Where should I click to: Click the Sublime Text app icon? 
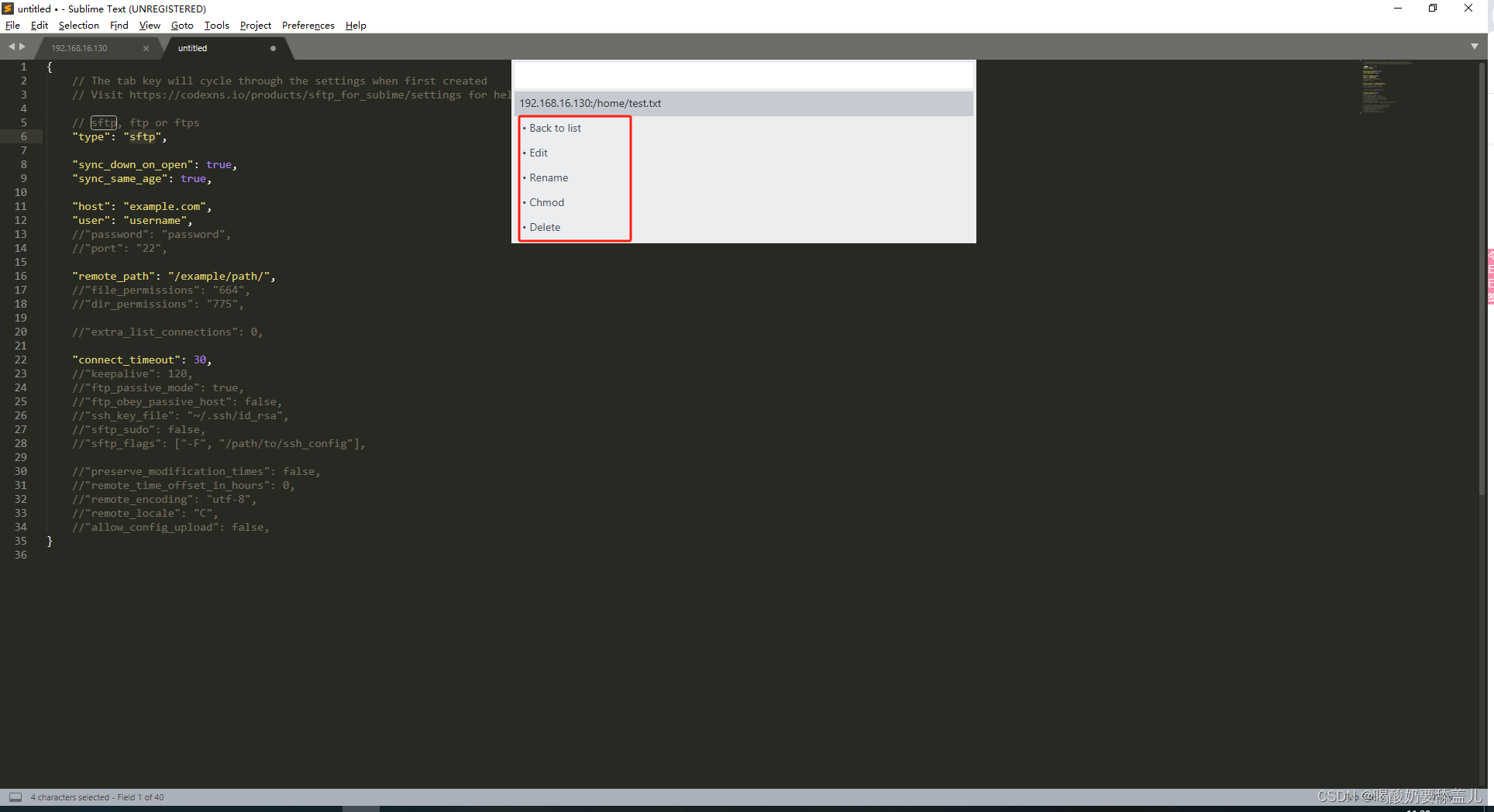click(x=8, y=9)
